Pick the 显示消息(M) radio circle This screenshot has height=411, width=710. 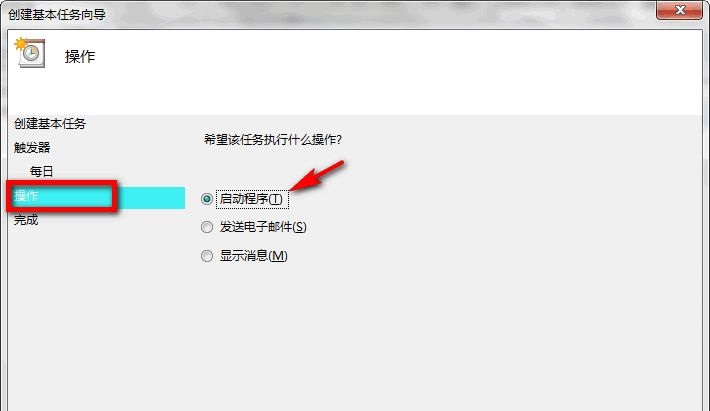click(207, 256)
